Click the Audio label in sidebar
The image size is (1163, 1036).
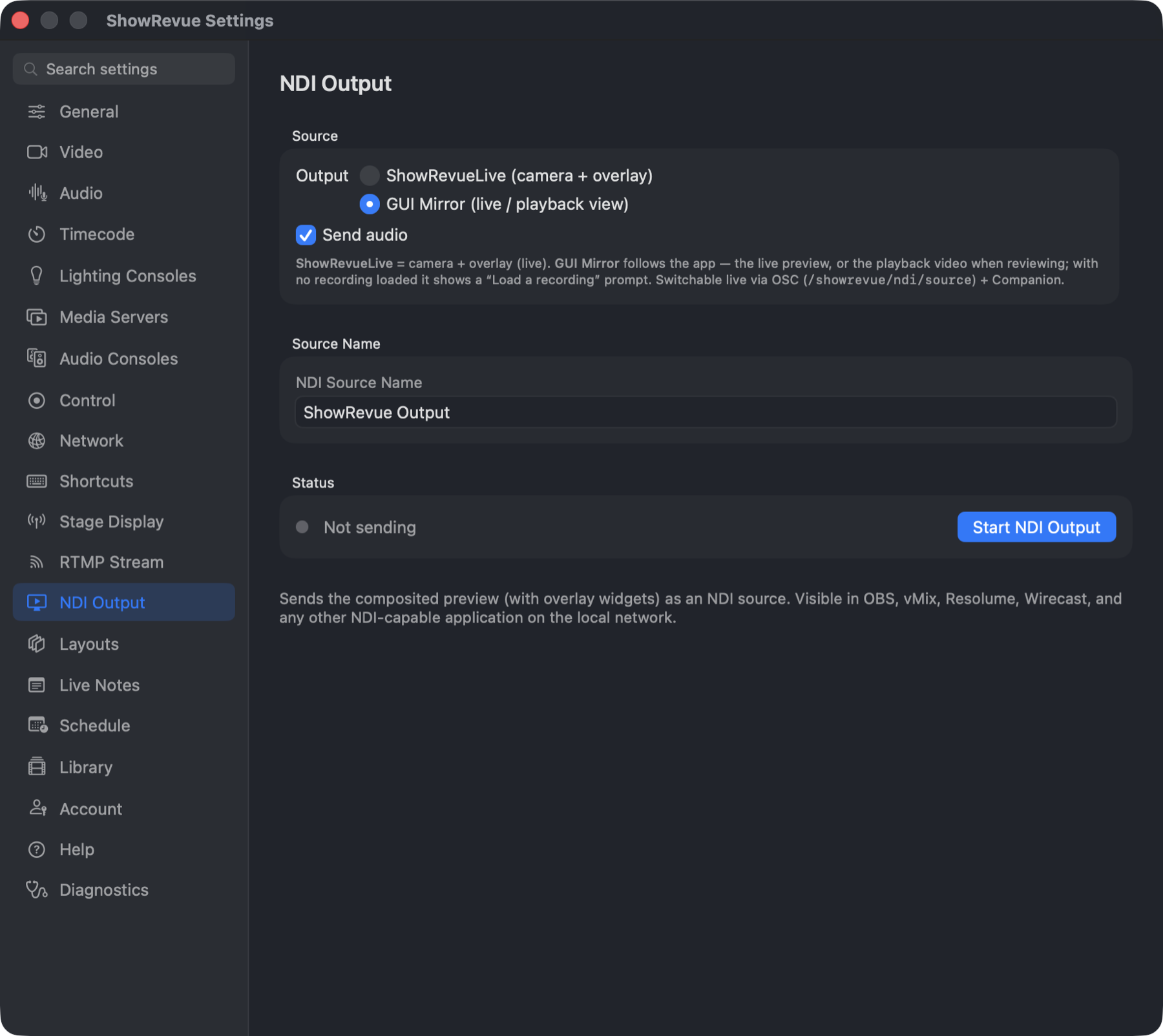click(x=81, y=193)
